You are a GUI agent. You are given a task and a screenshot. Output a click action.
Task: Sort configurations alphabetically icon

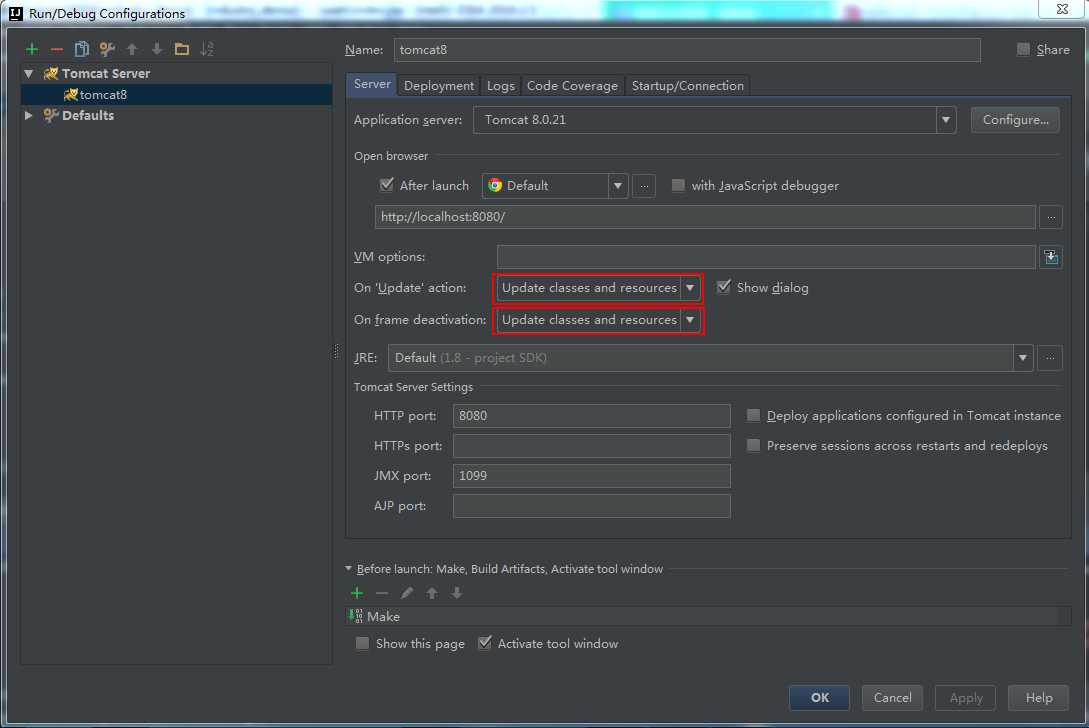pos(207,49)
